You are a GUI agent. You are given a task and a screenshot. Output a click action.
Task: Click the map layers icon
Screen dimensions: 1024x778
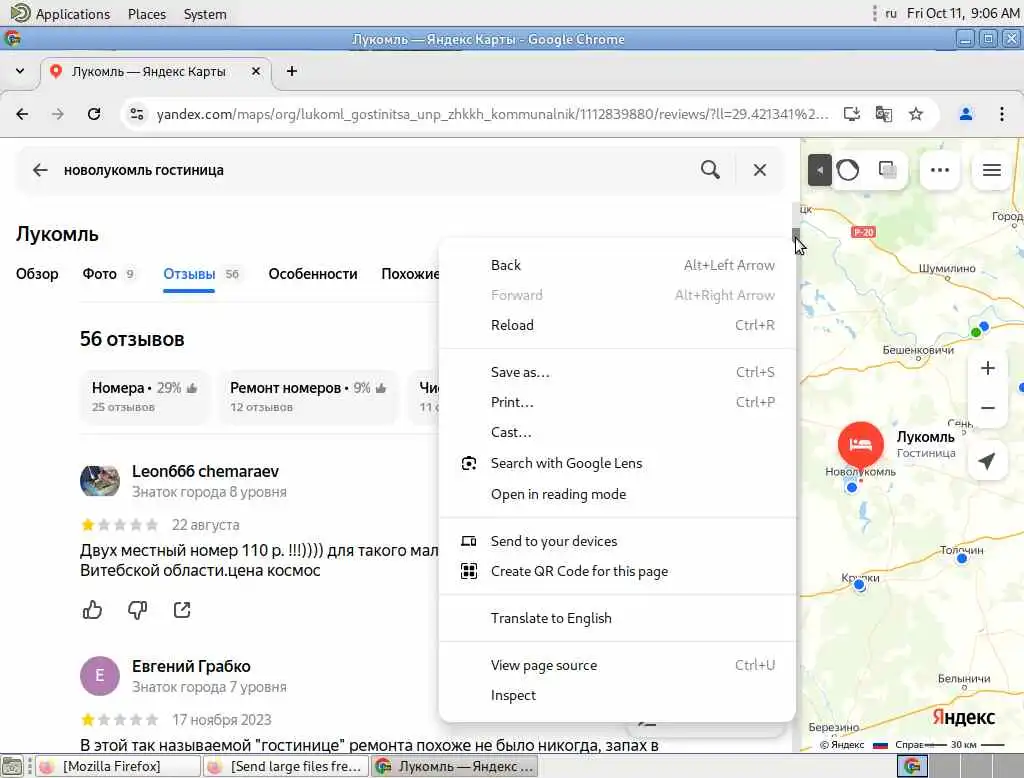(888, 170)
